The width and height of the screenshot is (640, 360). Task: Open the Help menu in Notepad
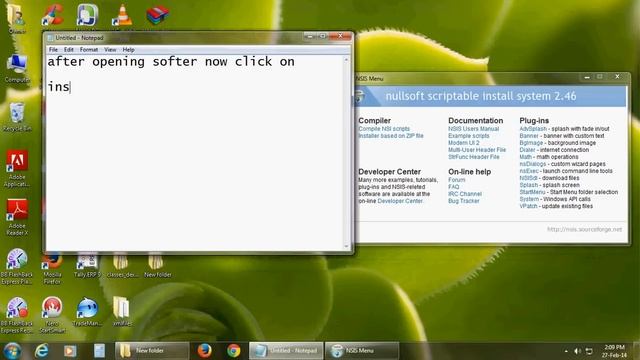(129, 49)
